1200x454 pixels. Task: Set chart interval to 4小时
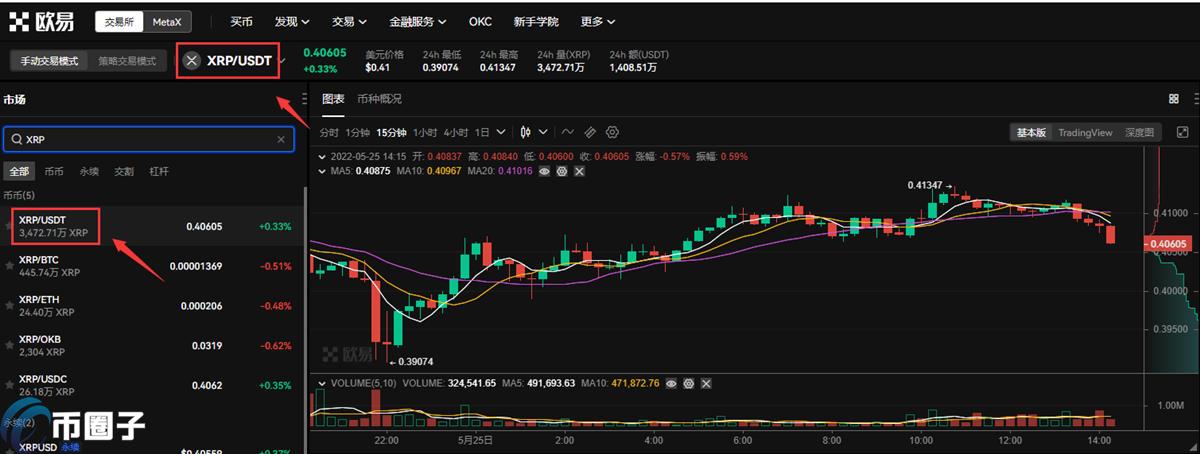tap(456, 132)
